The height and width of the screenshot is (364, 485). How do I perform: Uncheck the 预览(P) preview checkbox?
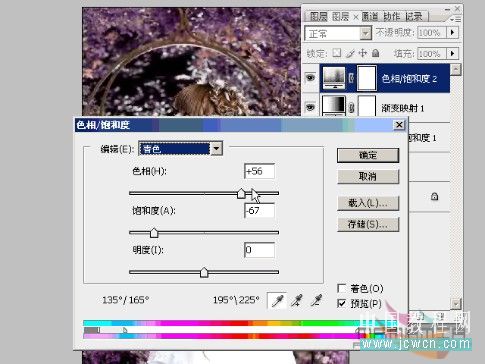[342, 303]
